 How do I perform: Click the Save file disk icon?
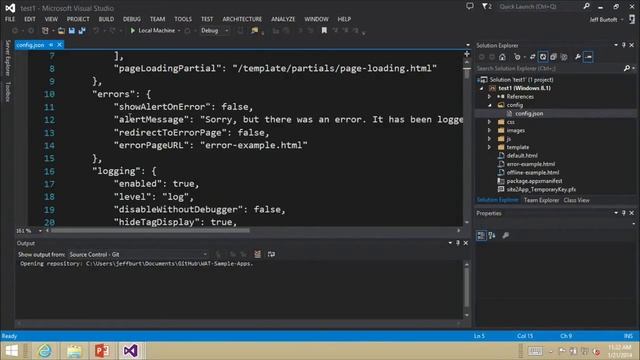point(72,31)
